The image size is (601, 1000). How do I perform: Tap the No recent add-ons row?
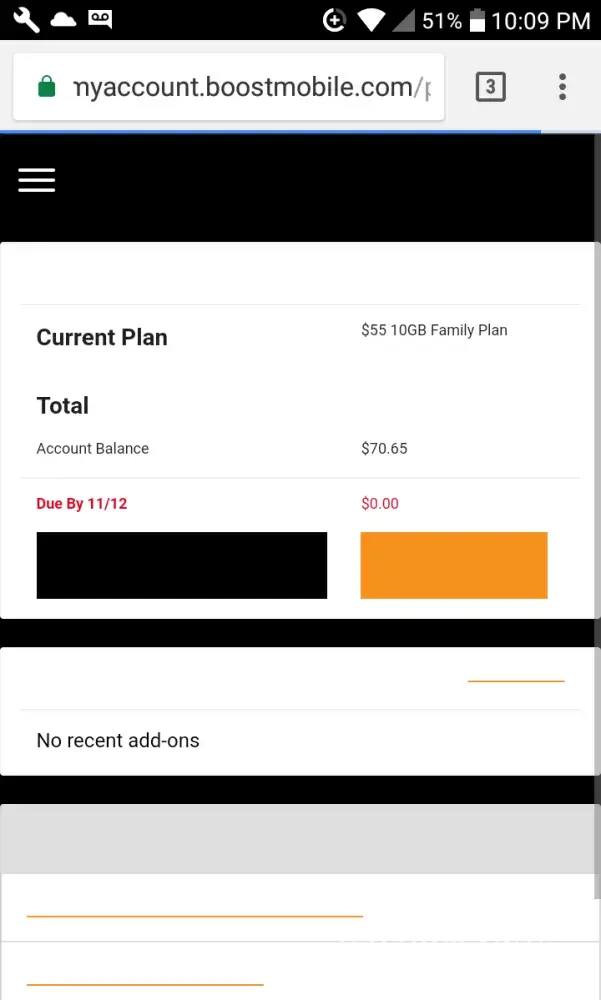coord(118,741)
